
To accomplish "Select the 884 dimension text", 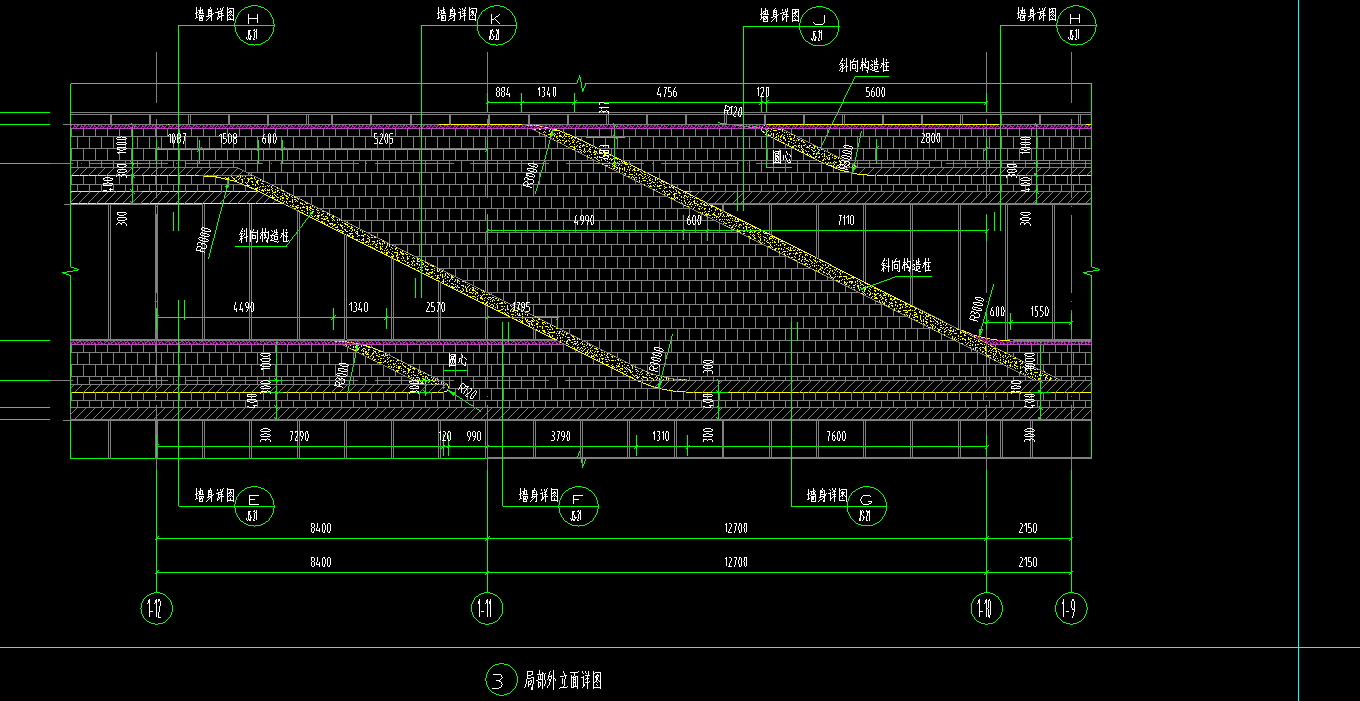I will click(x=503, y=92).
